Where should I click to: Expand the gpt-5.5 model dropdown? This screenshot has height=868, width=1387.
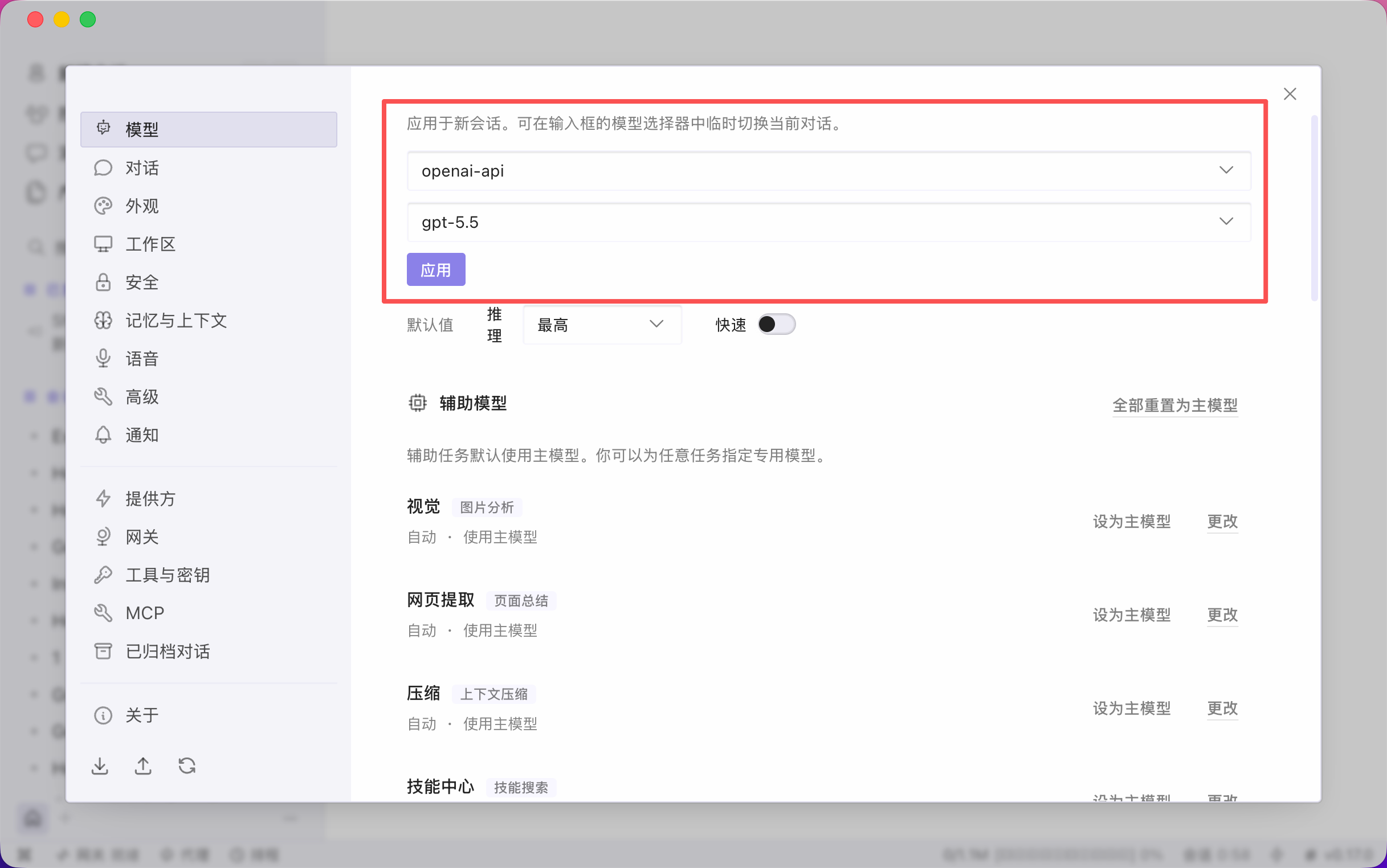829,222
